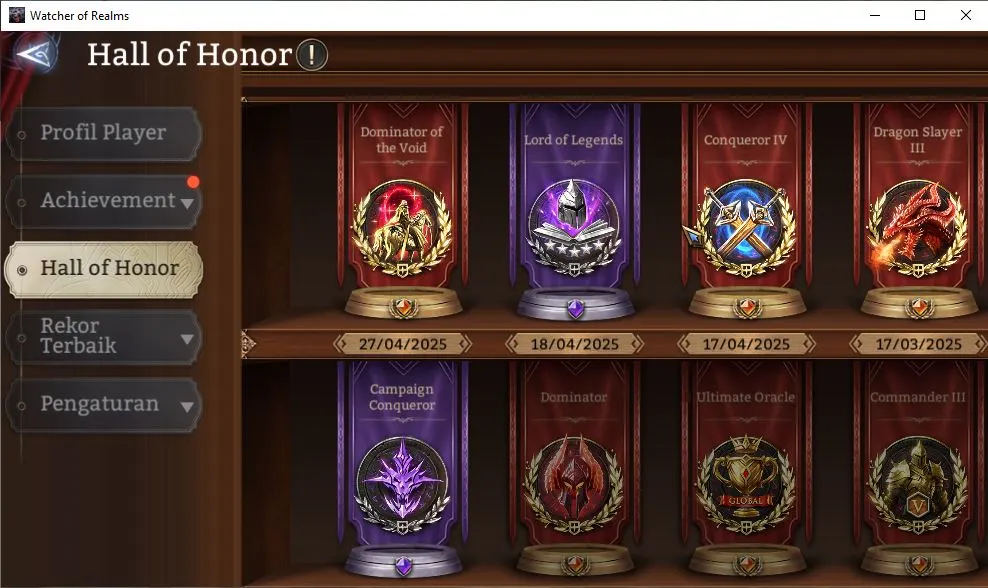Select the Commander III knight emblem
The height and width of the screenshot is (588, 988).
[917, 485]
